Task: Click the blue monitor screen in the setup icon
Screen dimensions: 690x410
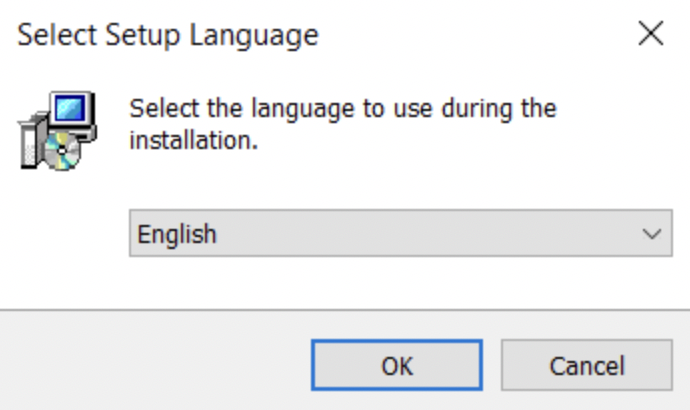Action: click(72, 109)
